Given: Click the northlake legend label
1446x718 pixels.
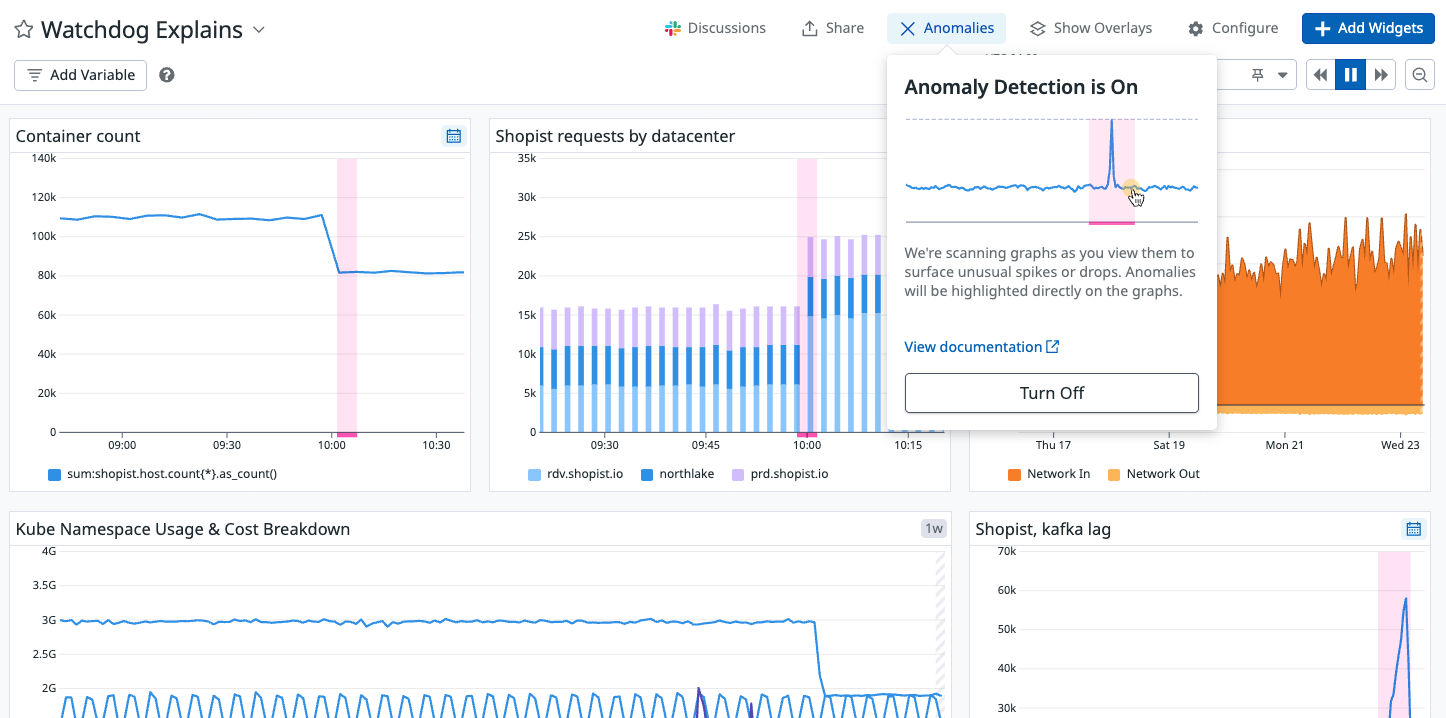Looking at the screenshot, I should click(x=686, y=474).
